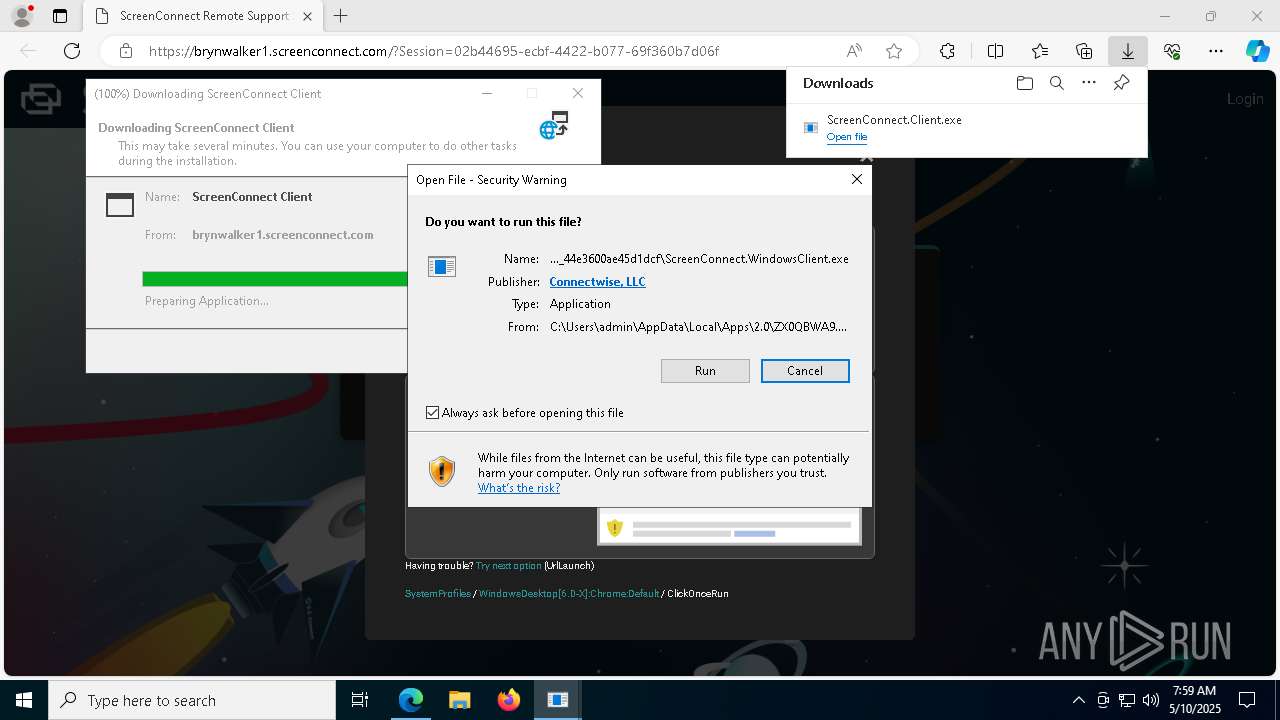Image resolution: width=1280 pixels, height=720 pixels.
Task: Close the Open File Security Warning dialog
Action: (856, 179)
